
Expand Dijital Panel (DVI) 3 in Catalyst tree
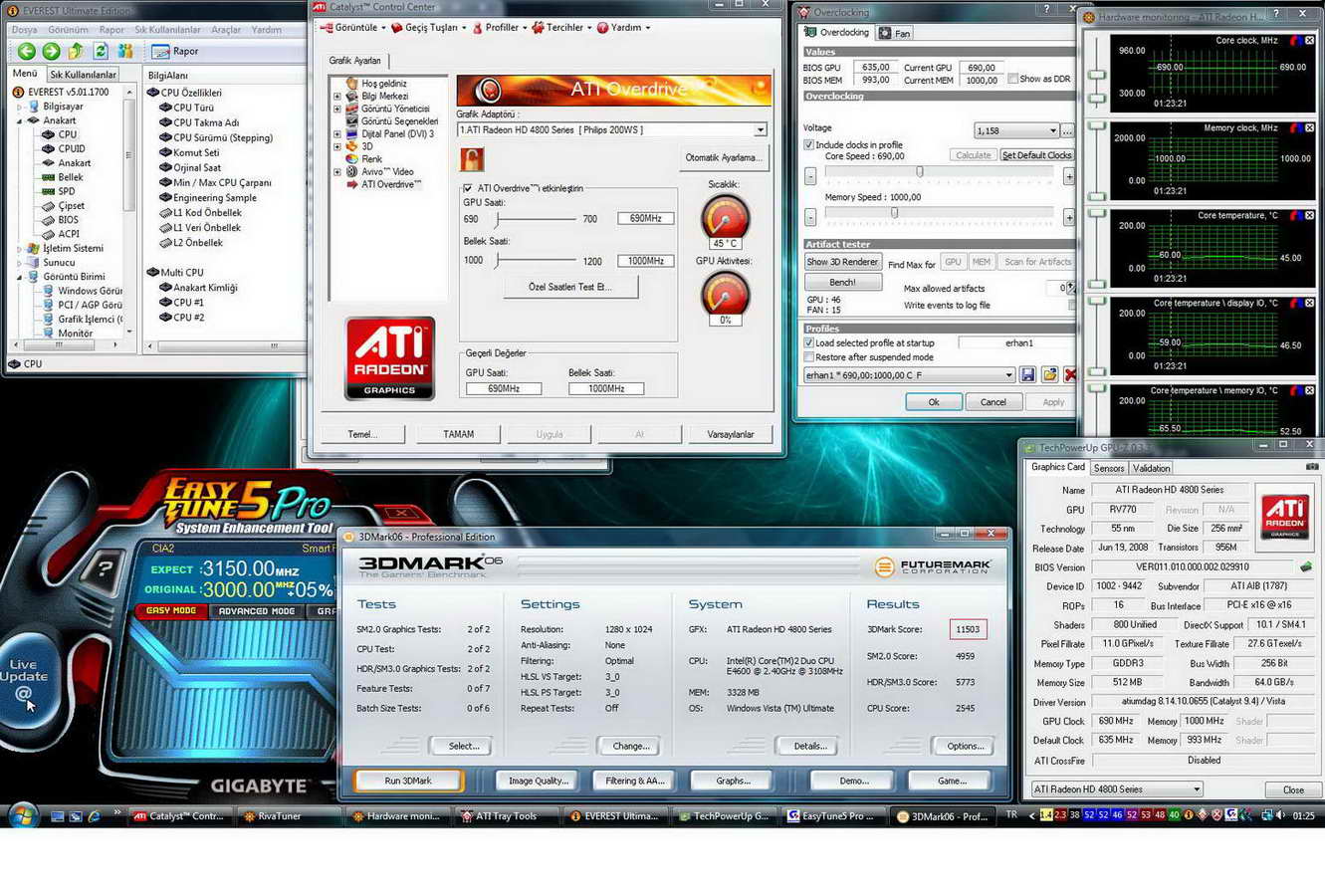click(337, 133)
